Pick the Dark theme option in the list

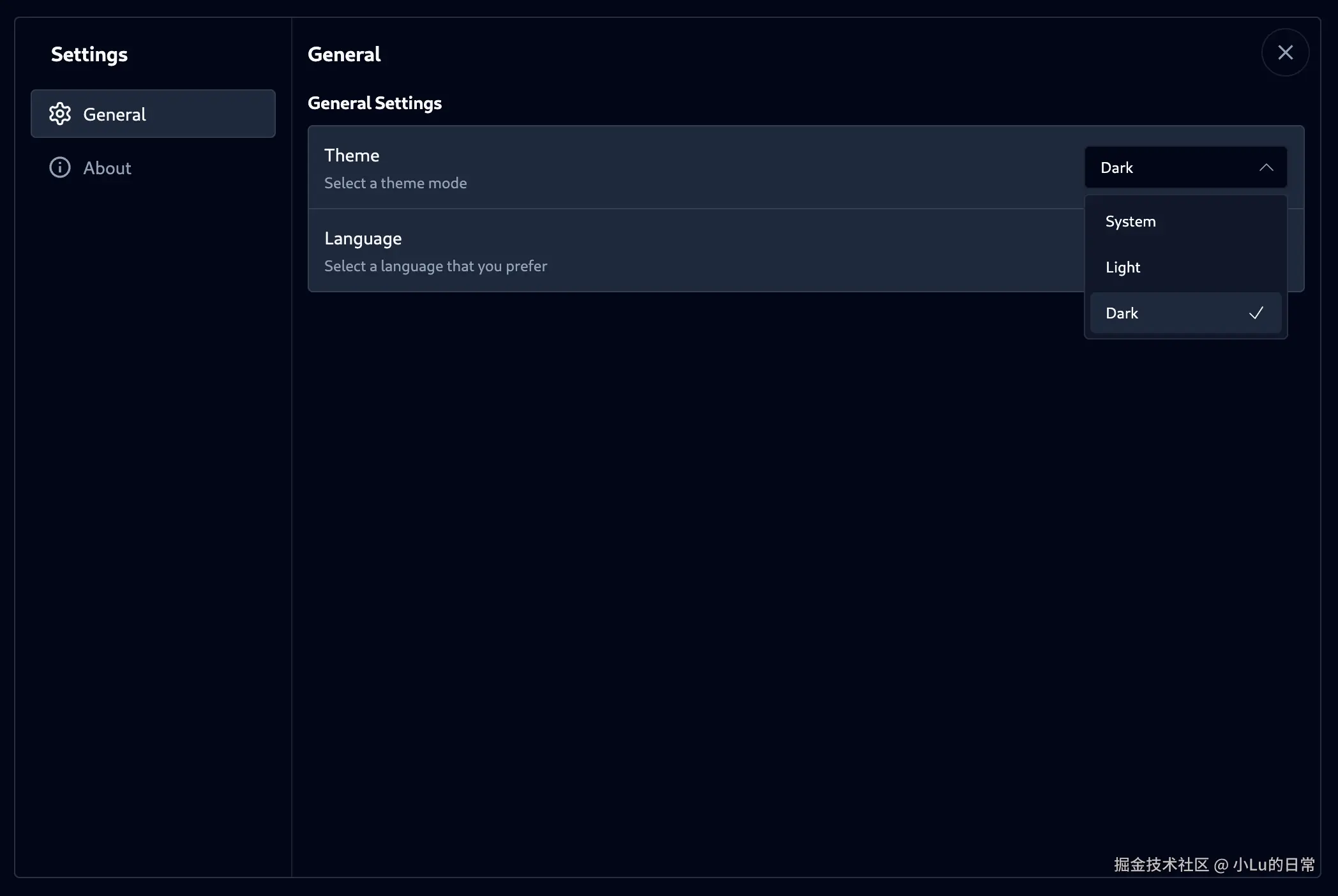coord(1122,313)
